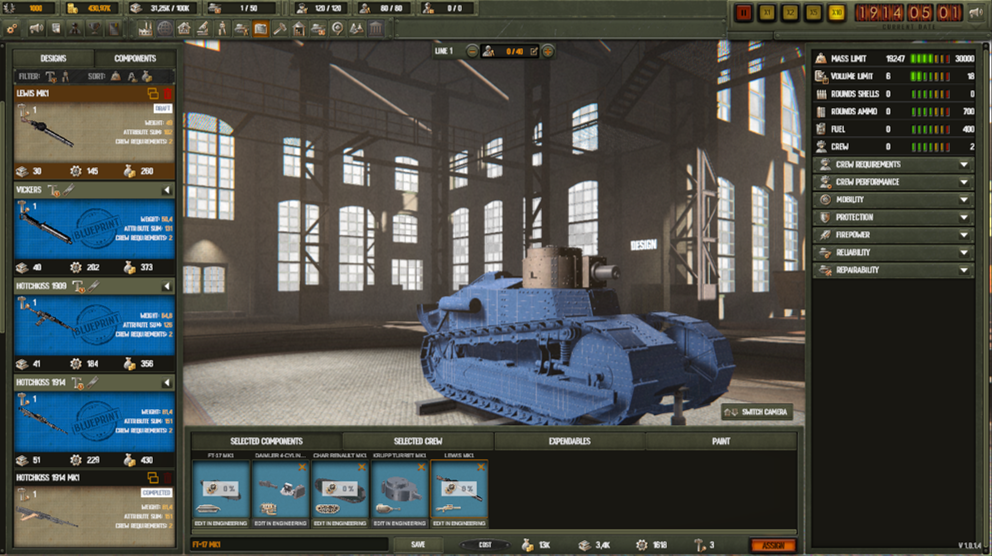Expand the Protection stats panel

(893, 217)
